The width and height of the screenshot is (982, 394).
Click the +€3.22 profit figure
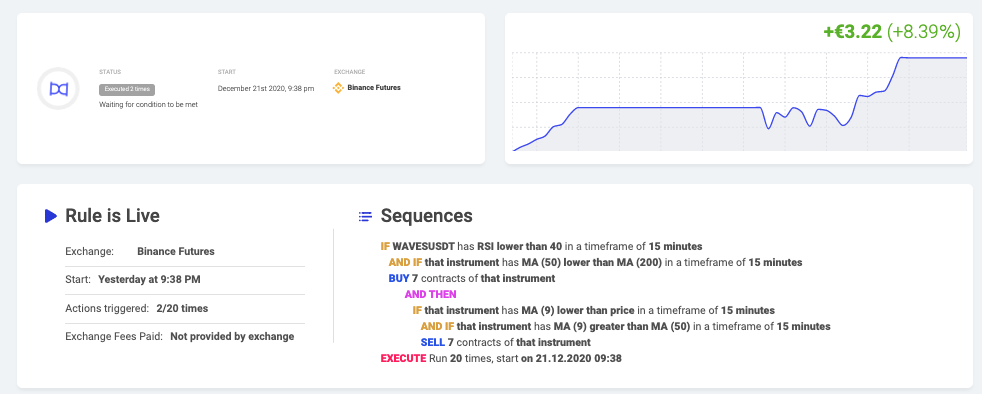tap(852, 31)
